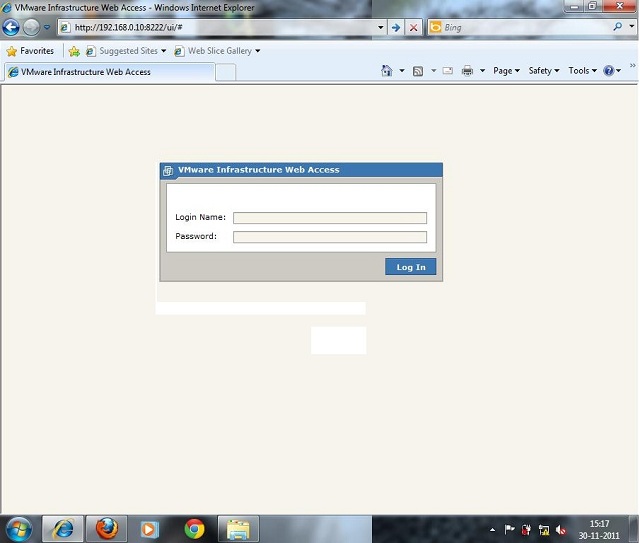Open the Print dropdown arrow
The width and height of the screenshot is (640, 543).
[x=482, y=71]
